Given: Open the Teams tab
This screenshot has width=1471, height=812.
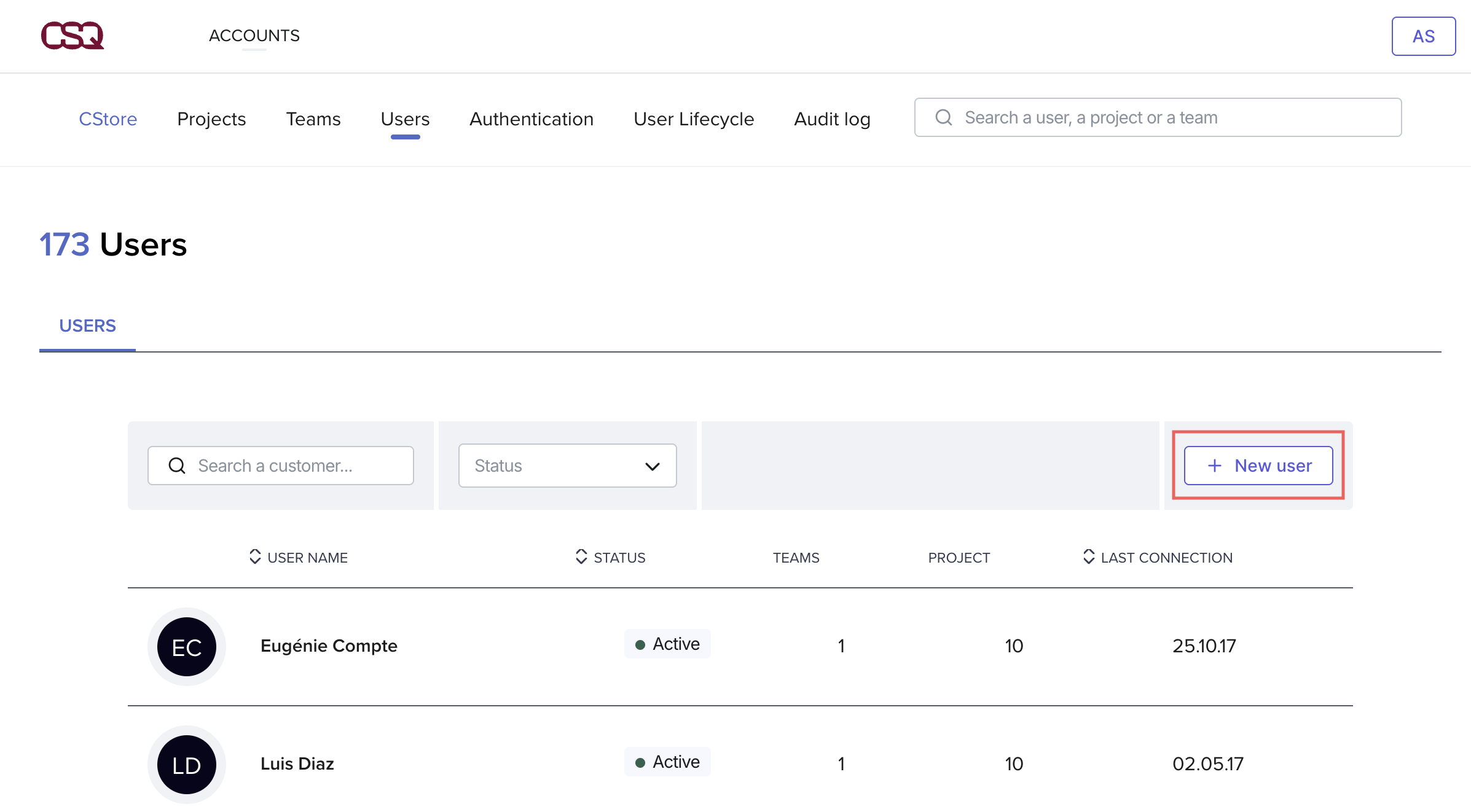Looking at the screenshot, I should (313, 119).
